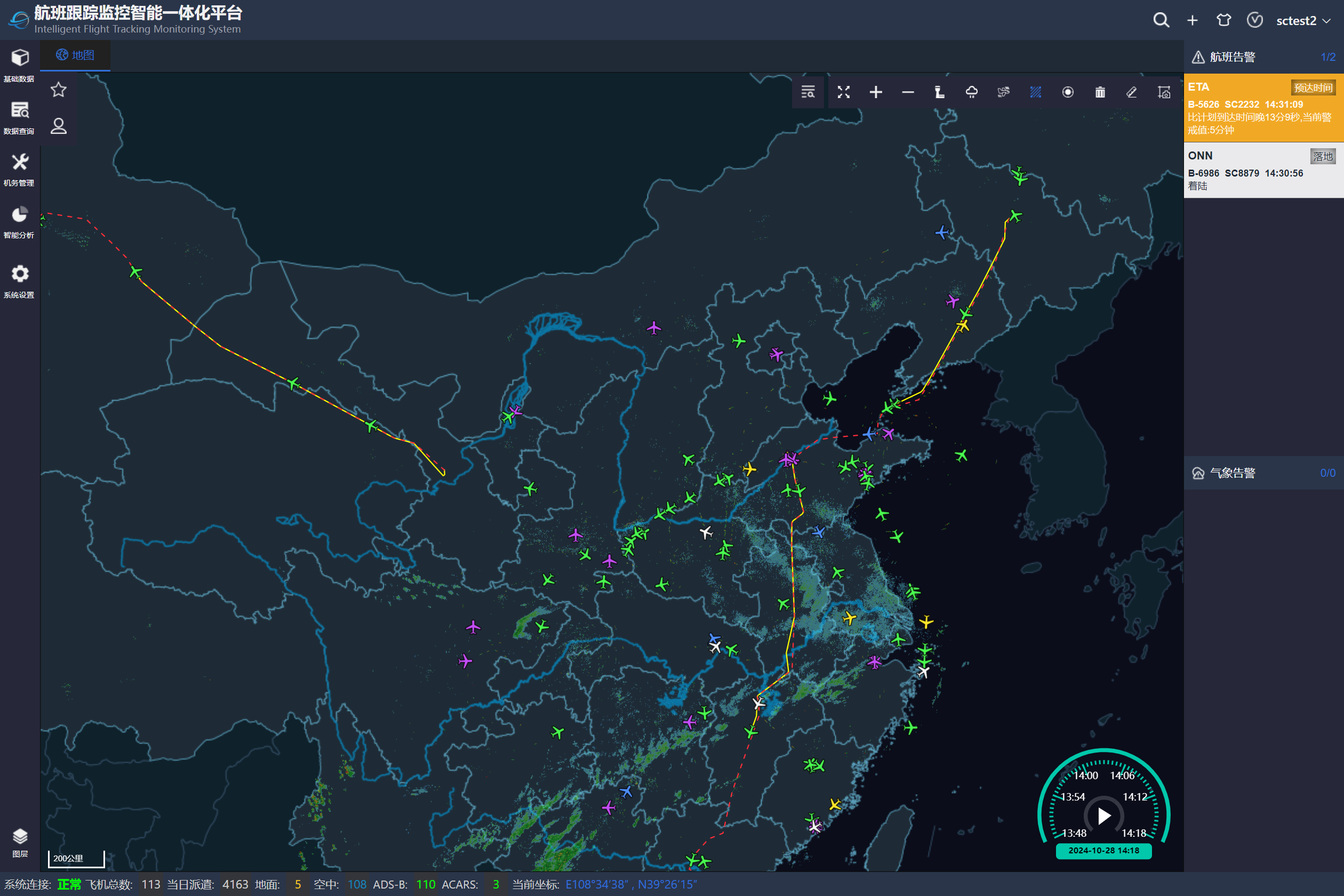The height and width of the screenshot is (896, 1344).
Task: Take a map area screenshot
Action: click(1163, 92)
